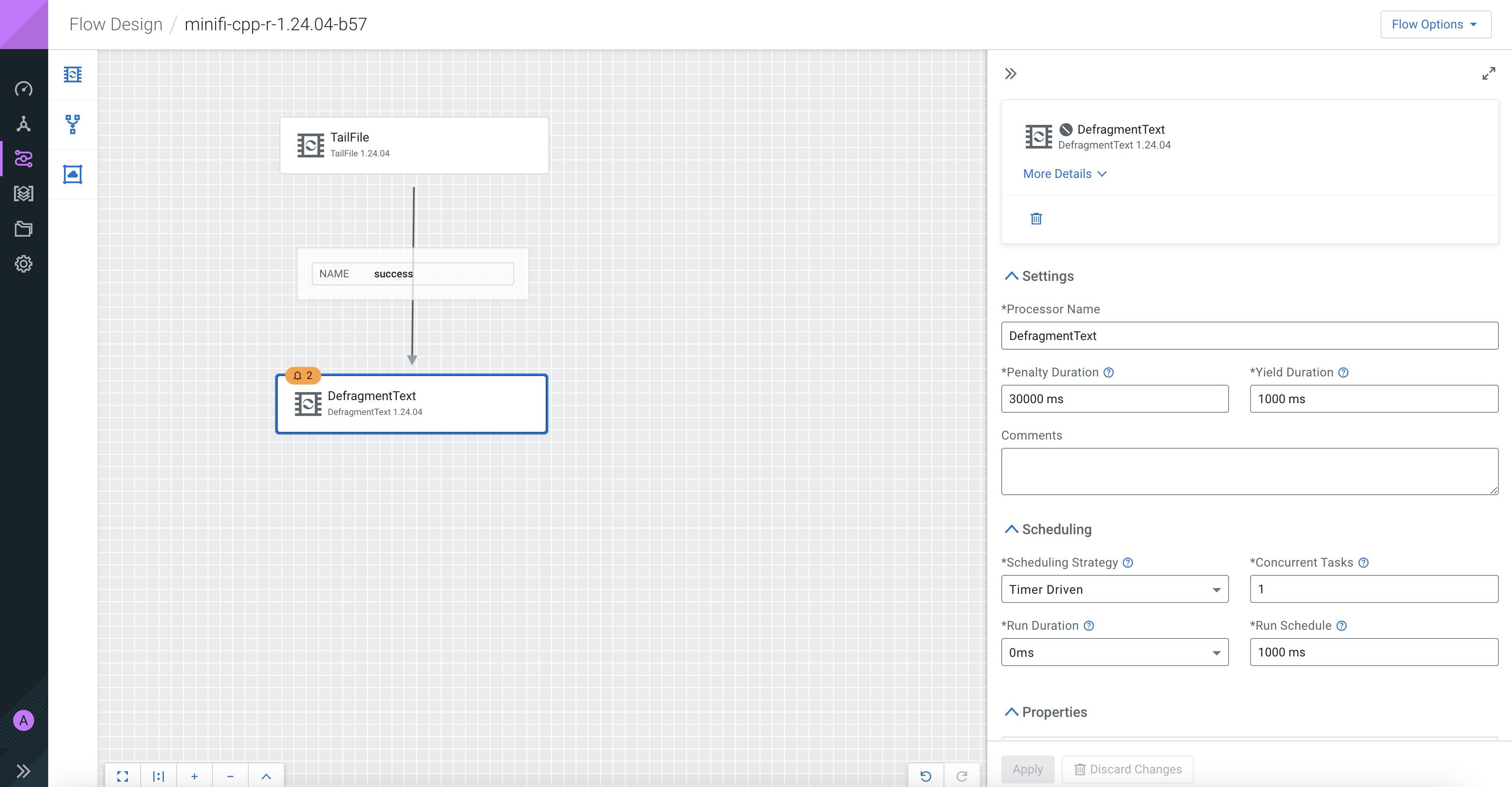Click into the Penalty Duration field
This screenshot has height=787, width=1512.
coord(1114,399)
